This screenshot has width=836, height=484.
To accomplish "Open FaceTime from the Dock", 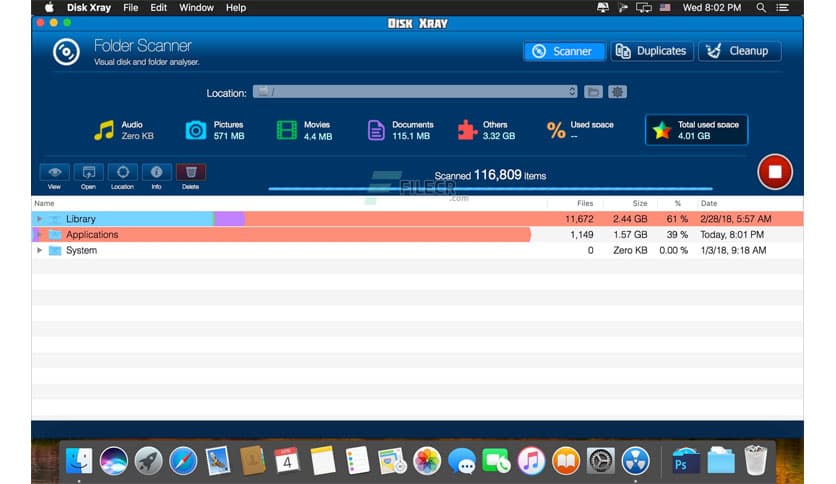I will pyautogui.click(x=496, y=461).
